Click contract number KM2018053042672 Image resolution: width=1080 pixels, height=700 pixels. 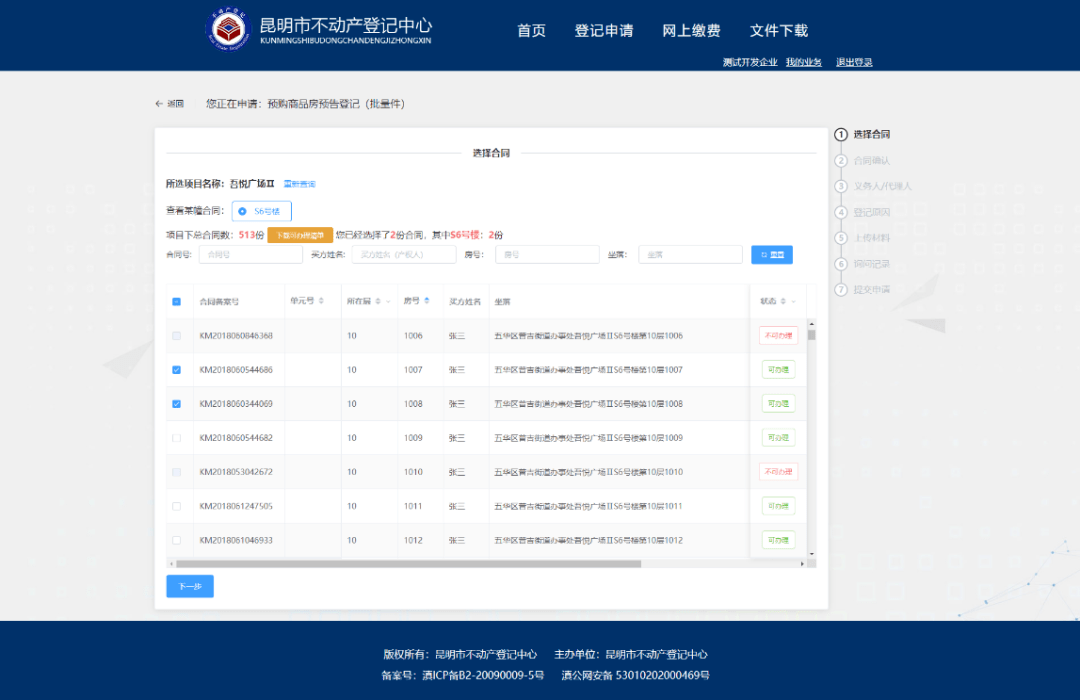click(236, 472)
